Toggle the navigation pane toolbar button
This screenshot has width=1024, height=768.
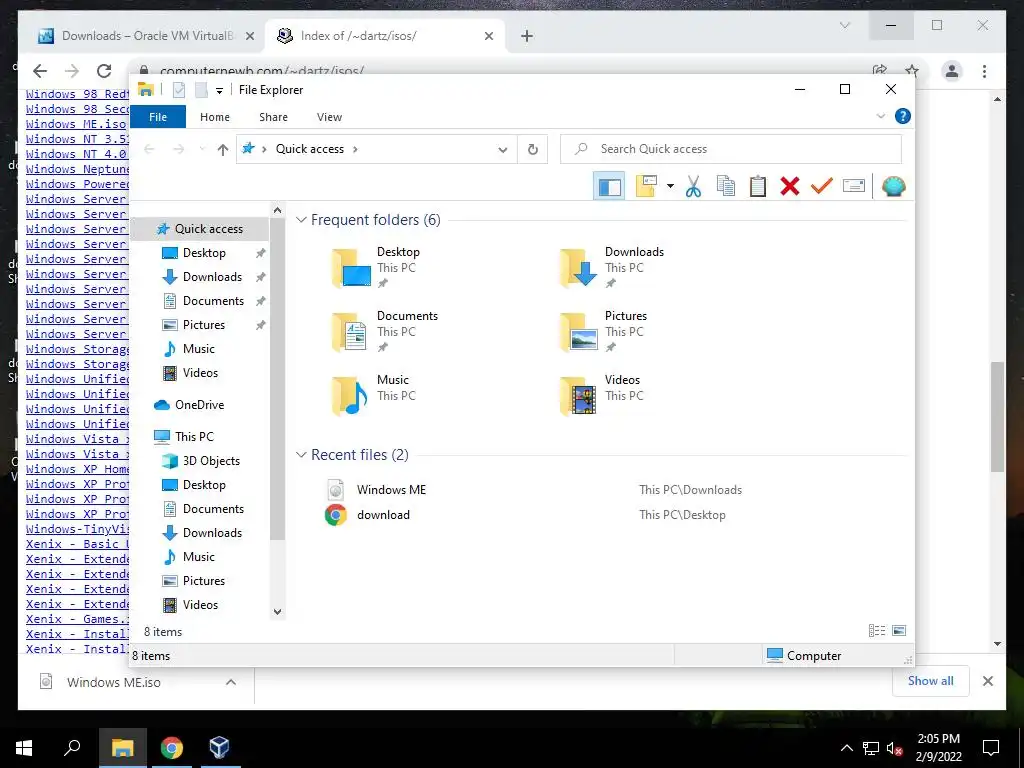click(x=609, y=187)
